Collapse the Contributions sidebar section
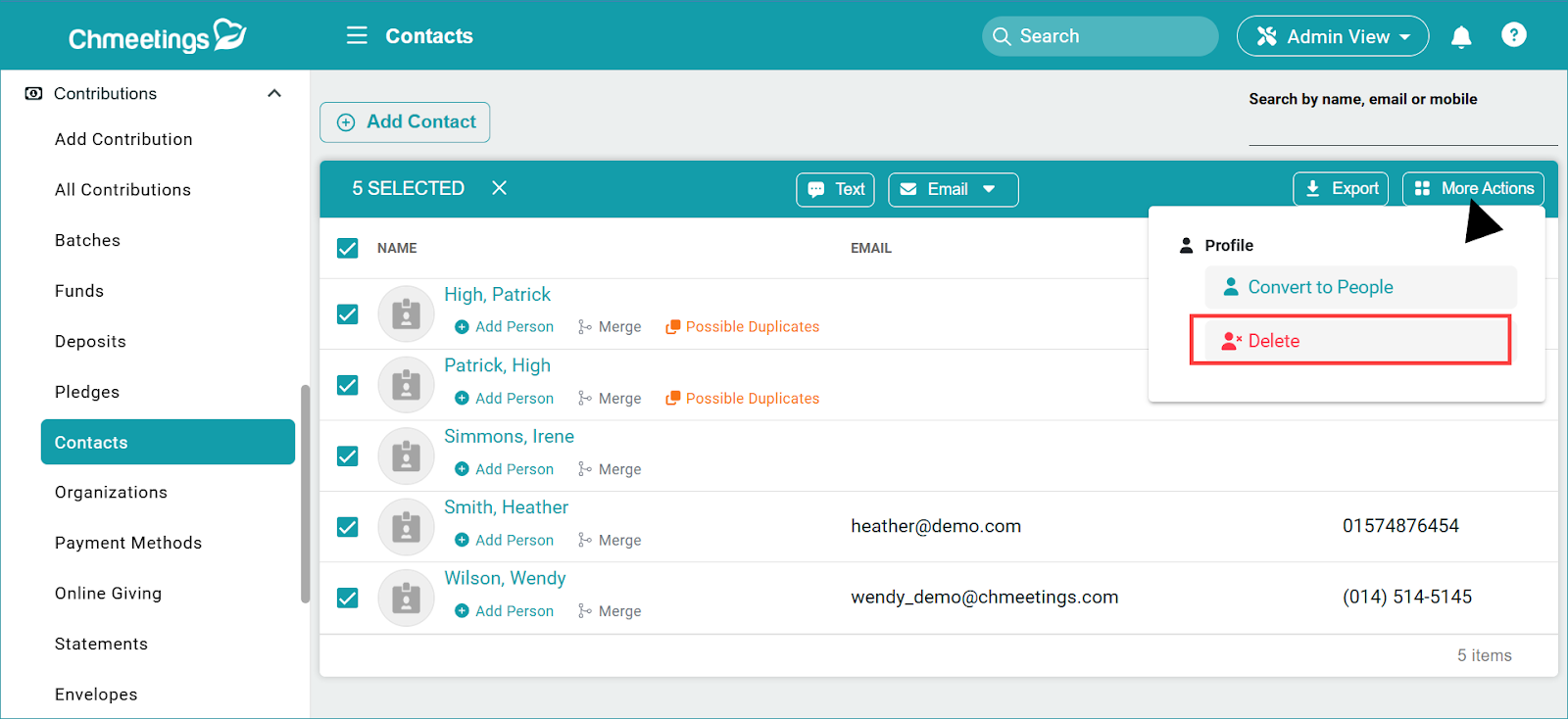The width and height of the screenshot is (1568, 719). 274,94
